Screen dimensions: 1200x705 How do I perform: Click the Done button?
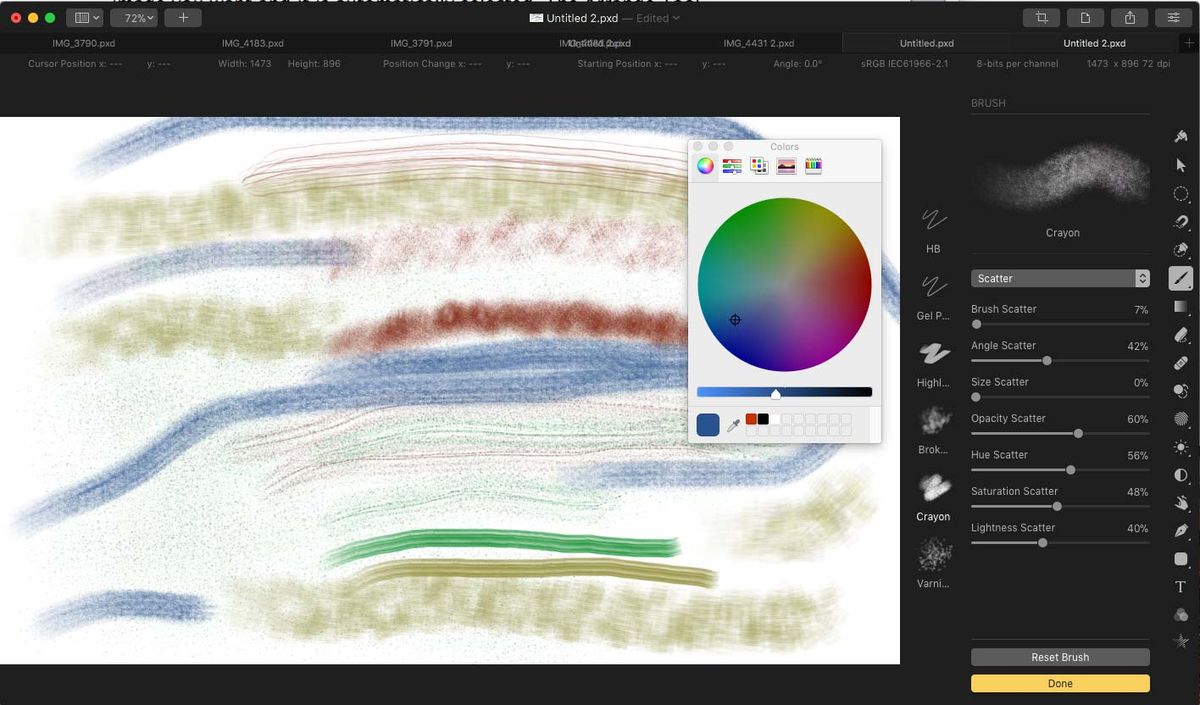[1060, 683]
